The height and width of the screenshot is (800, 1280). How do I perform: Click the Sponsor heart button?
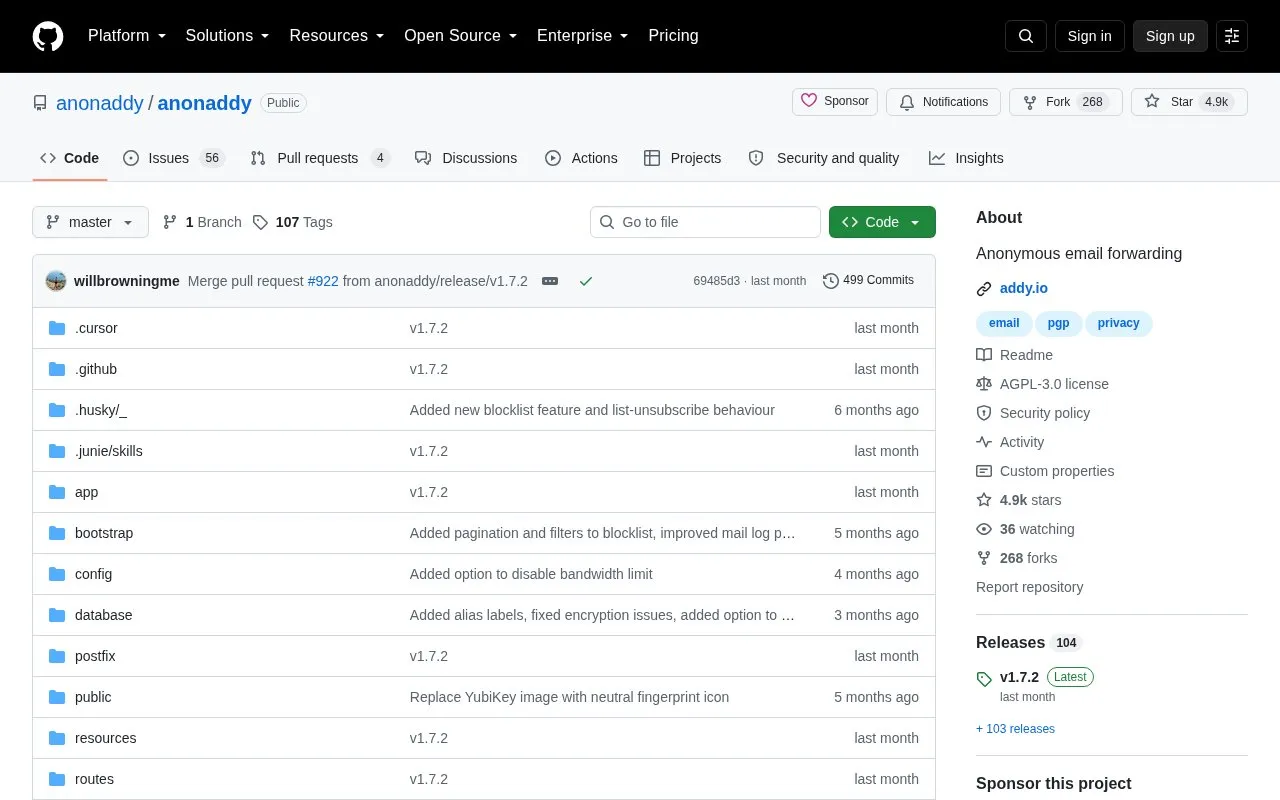(x=835, y=102)
